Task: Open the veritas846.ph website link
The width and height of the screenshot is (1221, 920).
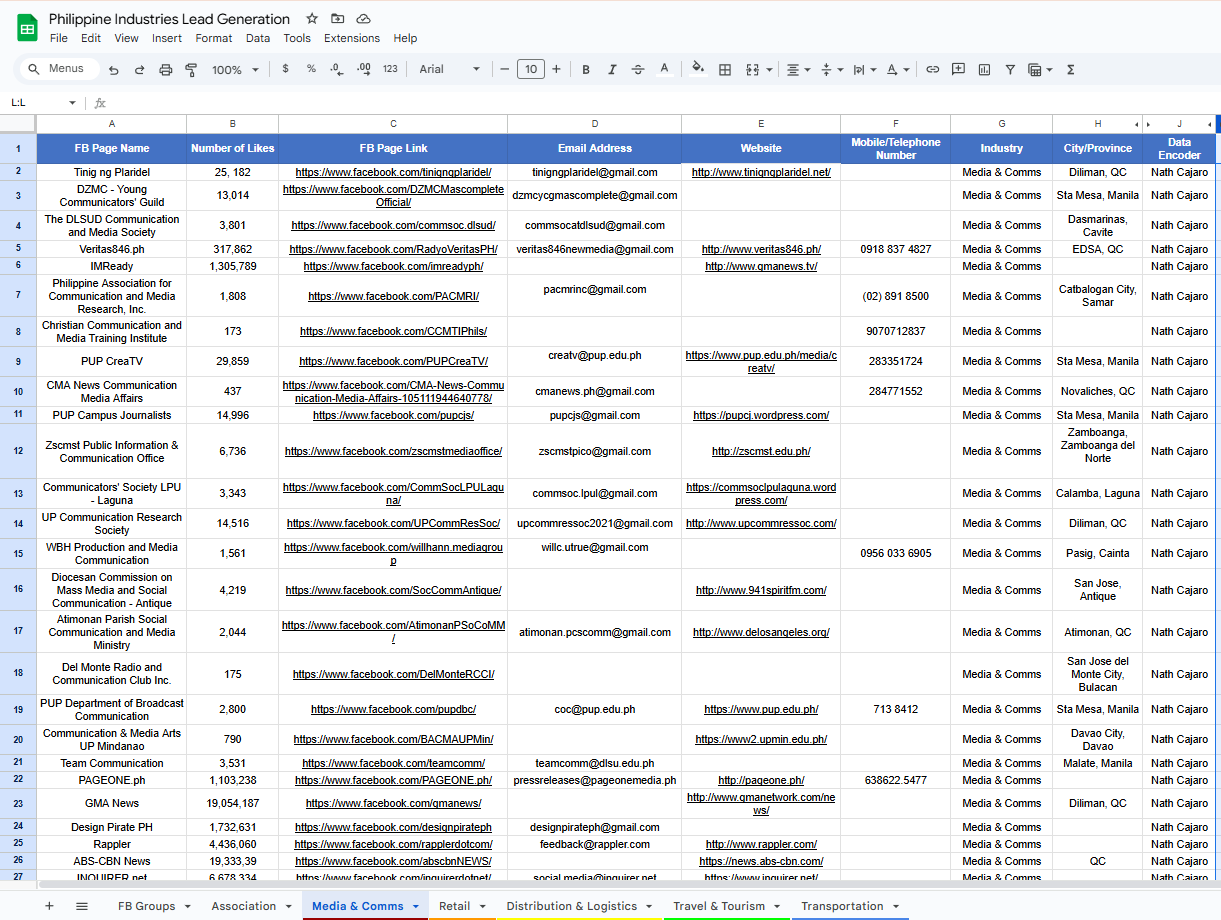Action: pyautogui.click(x=761, y=249)
